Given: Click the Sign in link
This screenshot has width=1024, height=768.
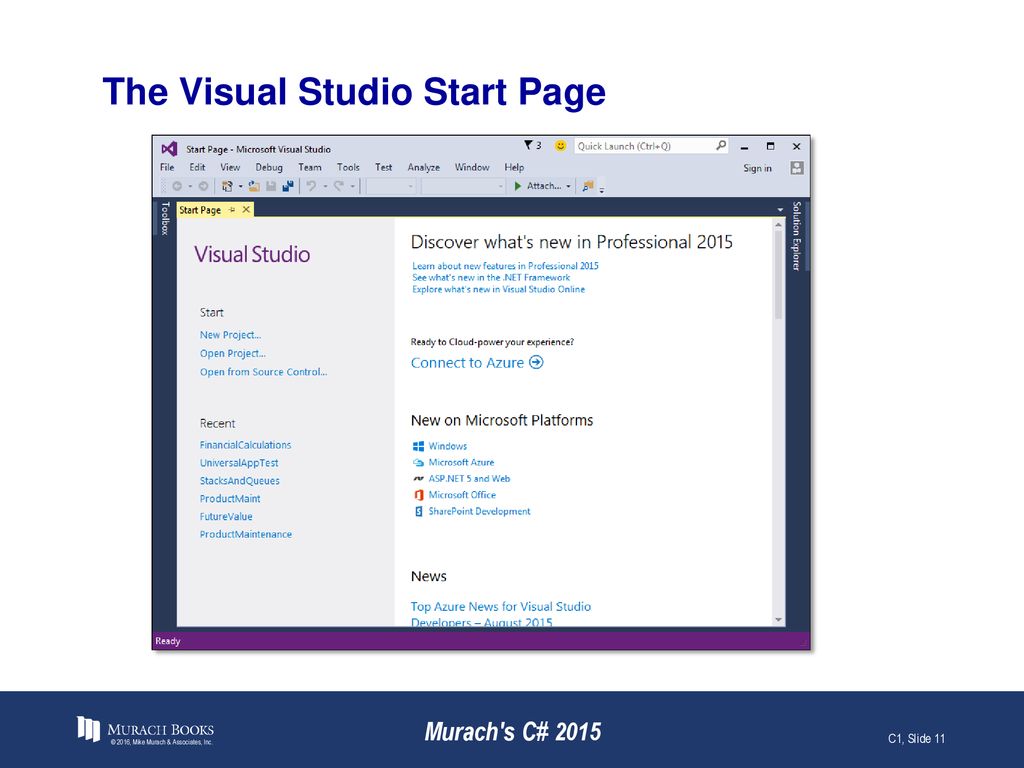Looking at the screenshot, I should click(758, 168).
